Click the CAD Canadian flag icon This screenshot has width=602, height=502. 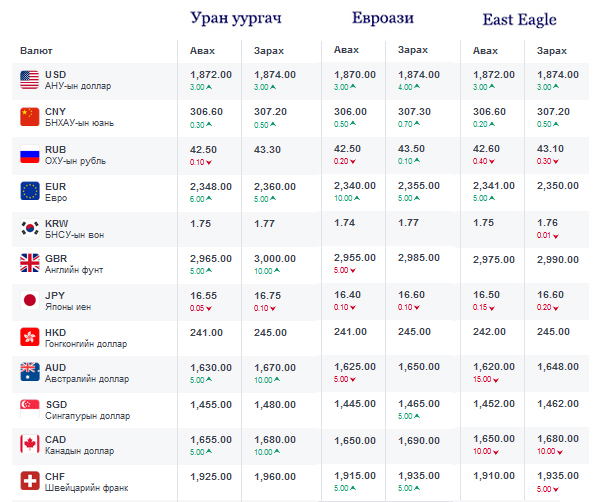pos(29,446)
